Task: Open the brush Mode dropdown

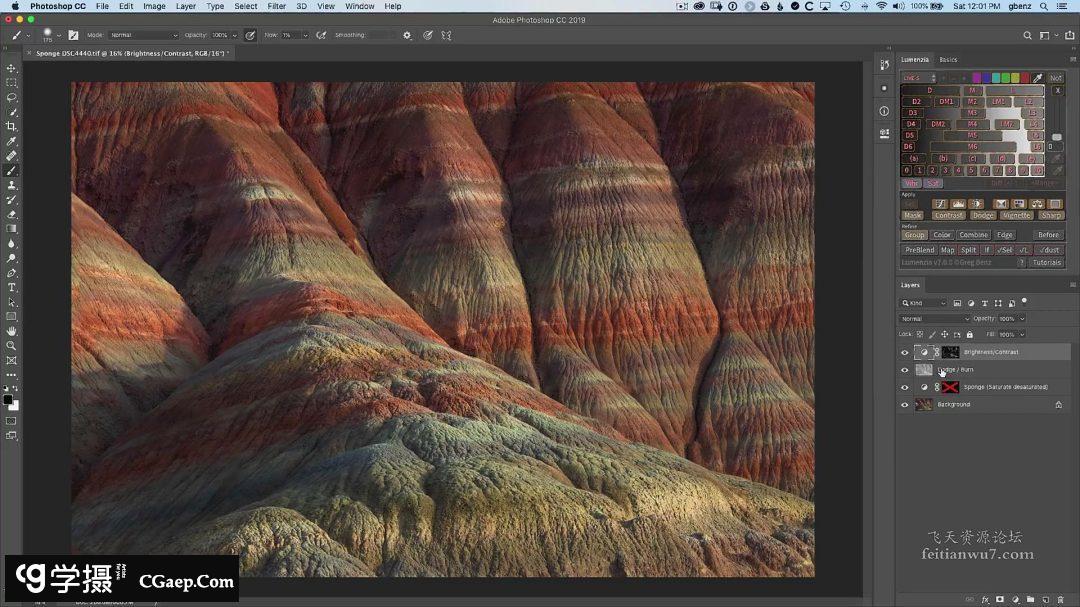Action: point(143,35)
